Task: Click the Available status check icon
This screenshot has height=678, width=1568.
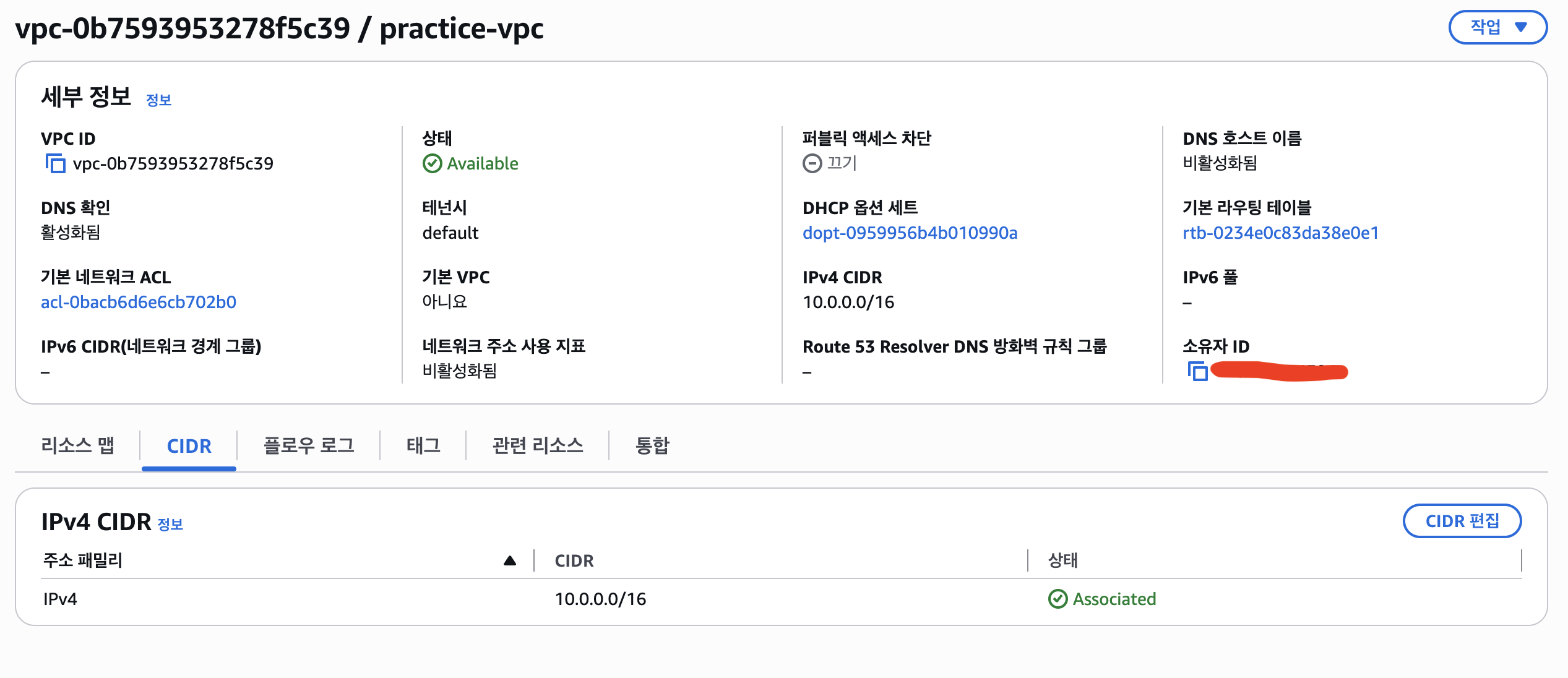Action: click(432, 164)
